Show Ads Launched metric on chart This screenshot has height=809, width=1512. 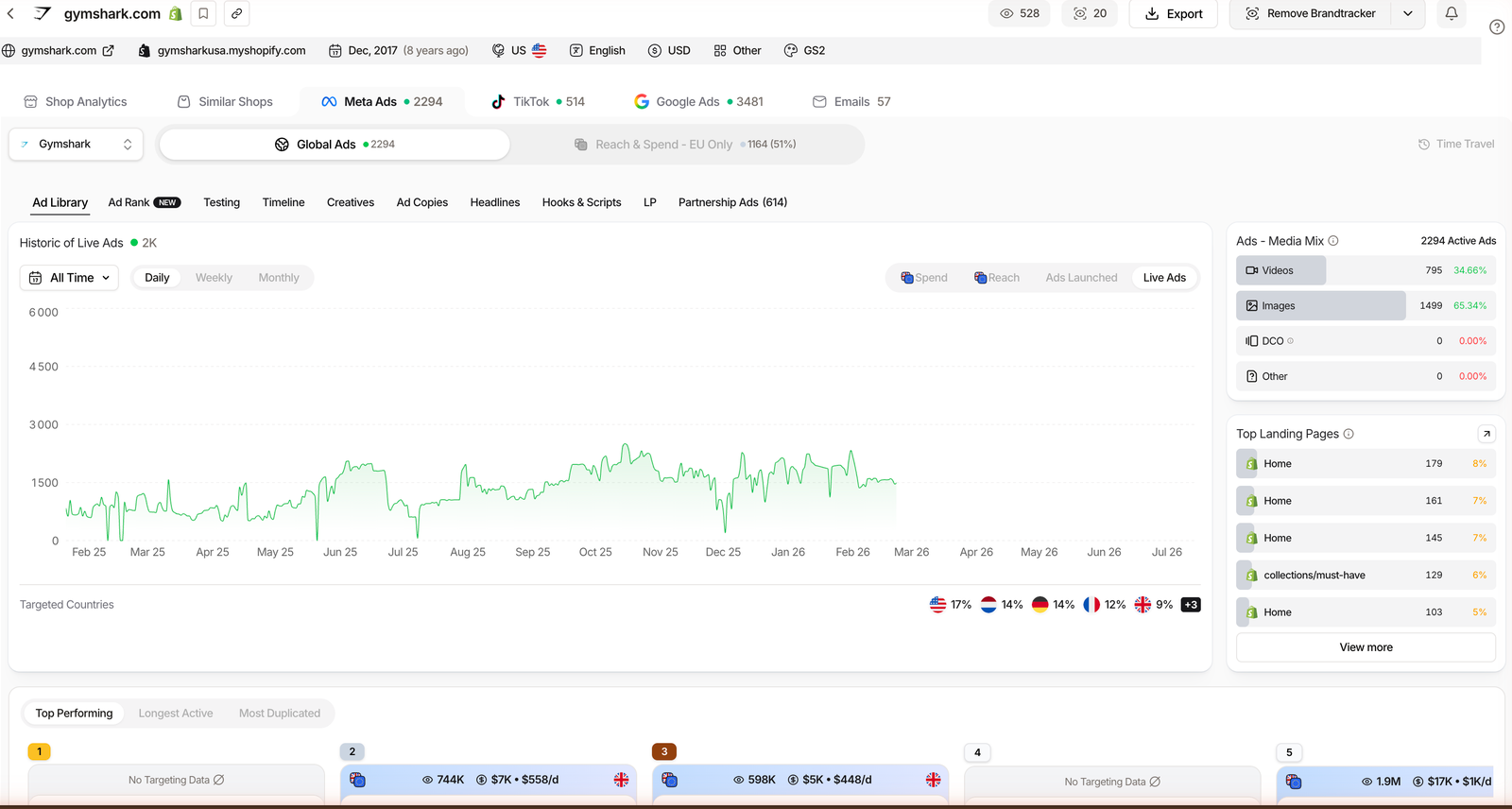[x=1081, y=278]
